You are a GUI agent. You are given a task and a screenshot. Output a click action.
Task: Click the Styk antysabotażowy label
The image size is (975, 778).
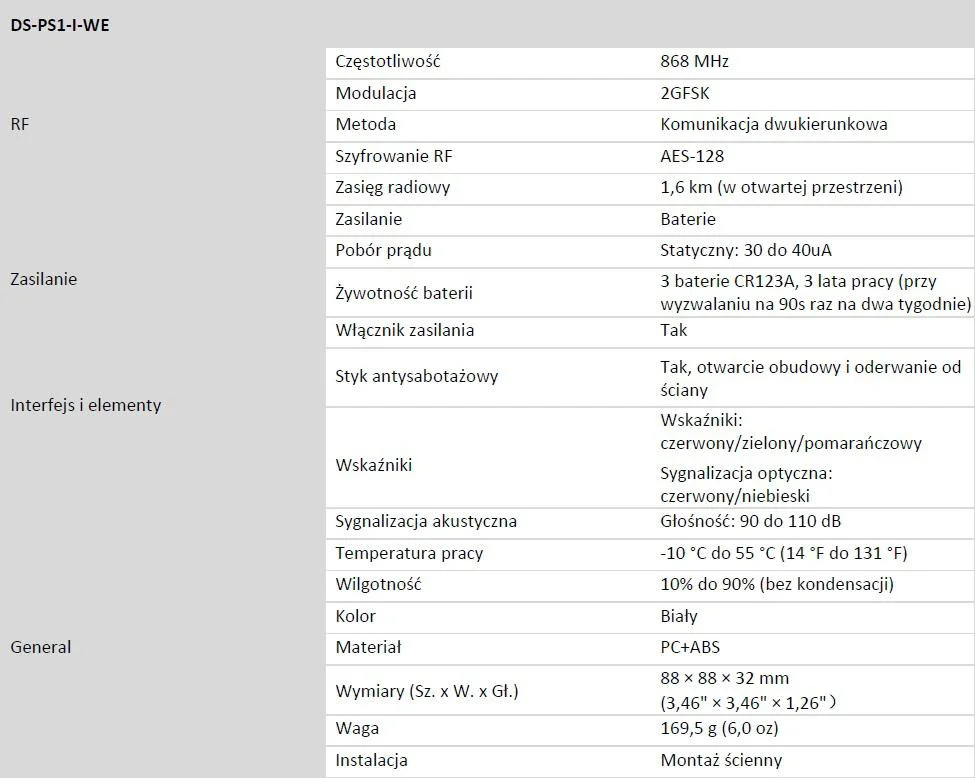416,376
